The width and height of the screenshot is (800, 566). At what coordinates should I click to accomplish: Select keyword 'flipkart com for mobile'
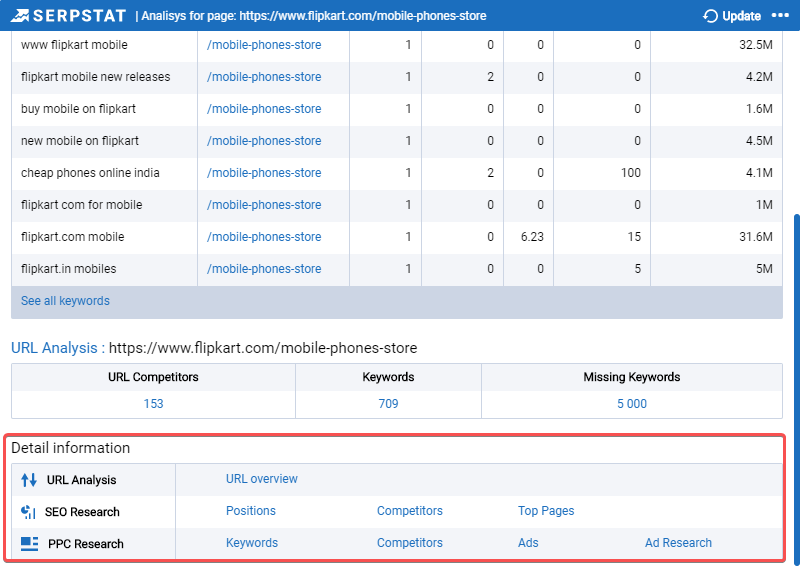point(81,205)
